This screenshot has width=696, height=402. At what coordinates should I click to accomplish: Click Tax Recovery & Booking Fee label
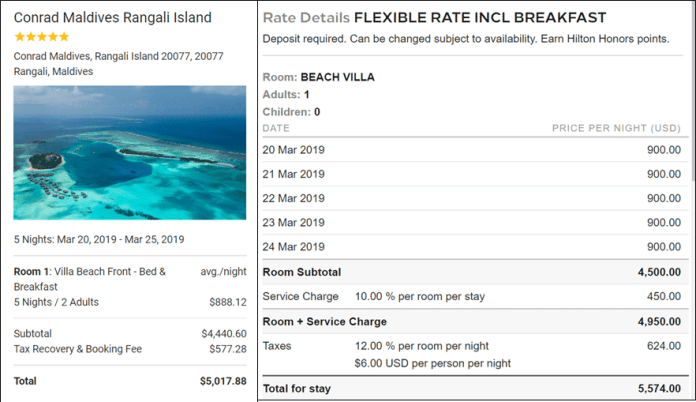coord(78,349)
